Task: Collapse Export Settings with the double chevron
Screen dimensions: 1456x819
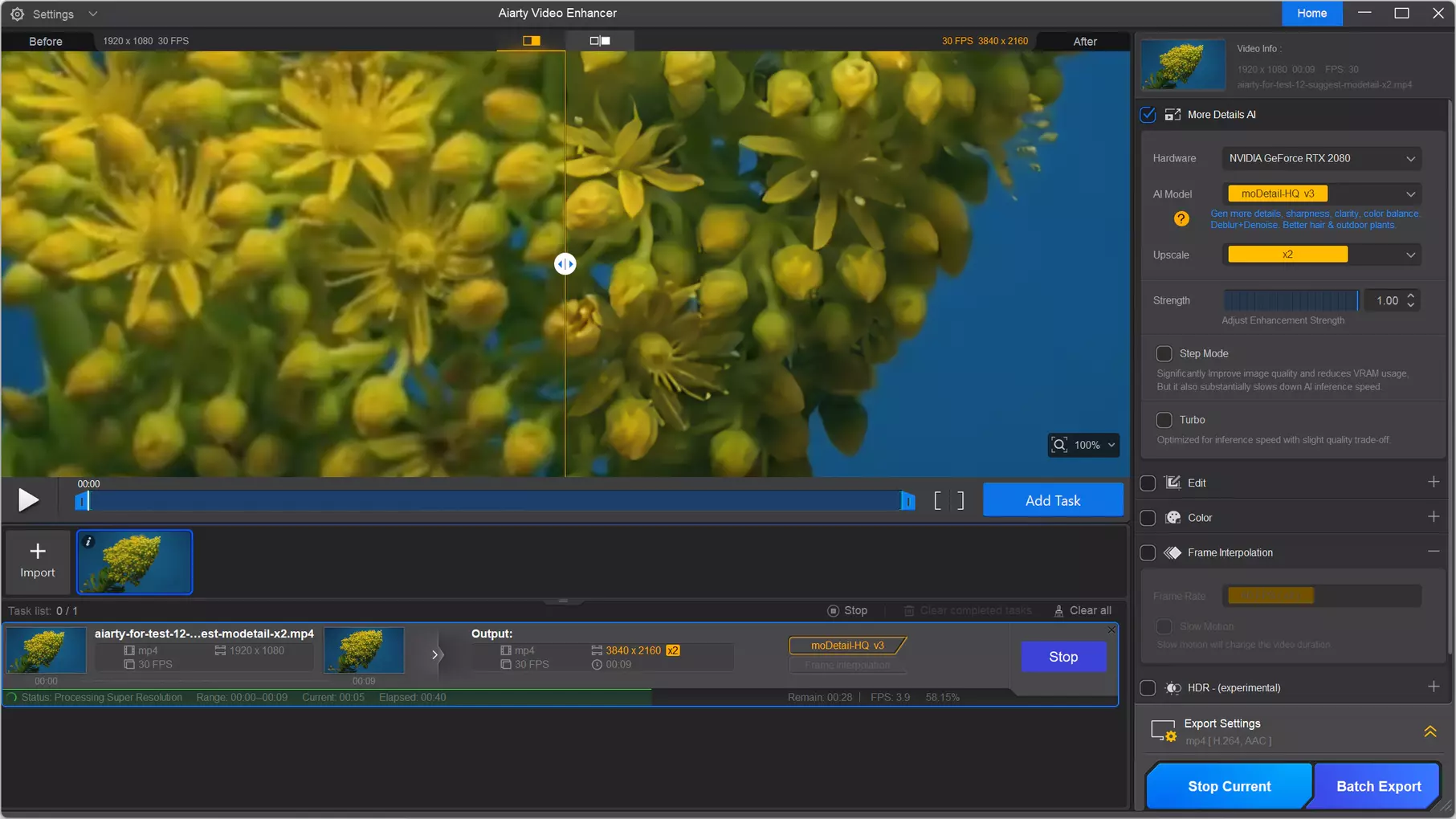Action: (1430, 731)
